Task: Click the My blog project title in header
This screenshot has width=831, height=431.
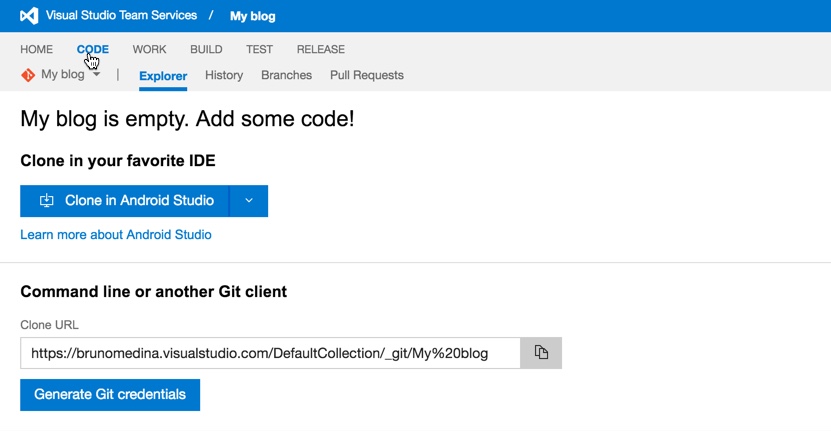Action: [252, 16]
